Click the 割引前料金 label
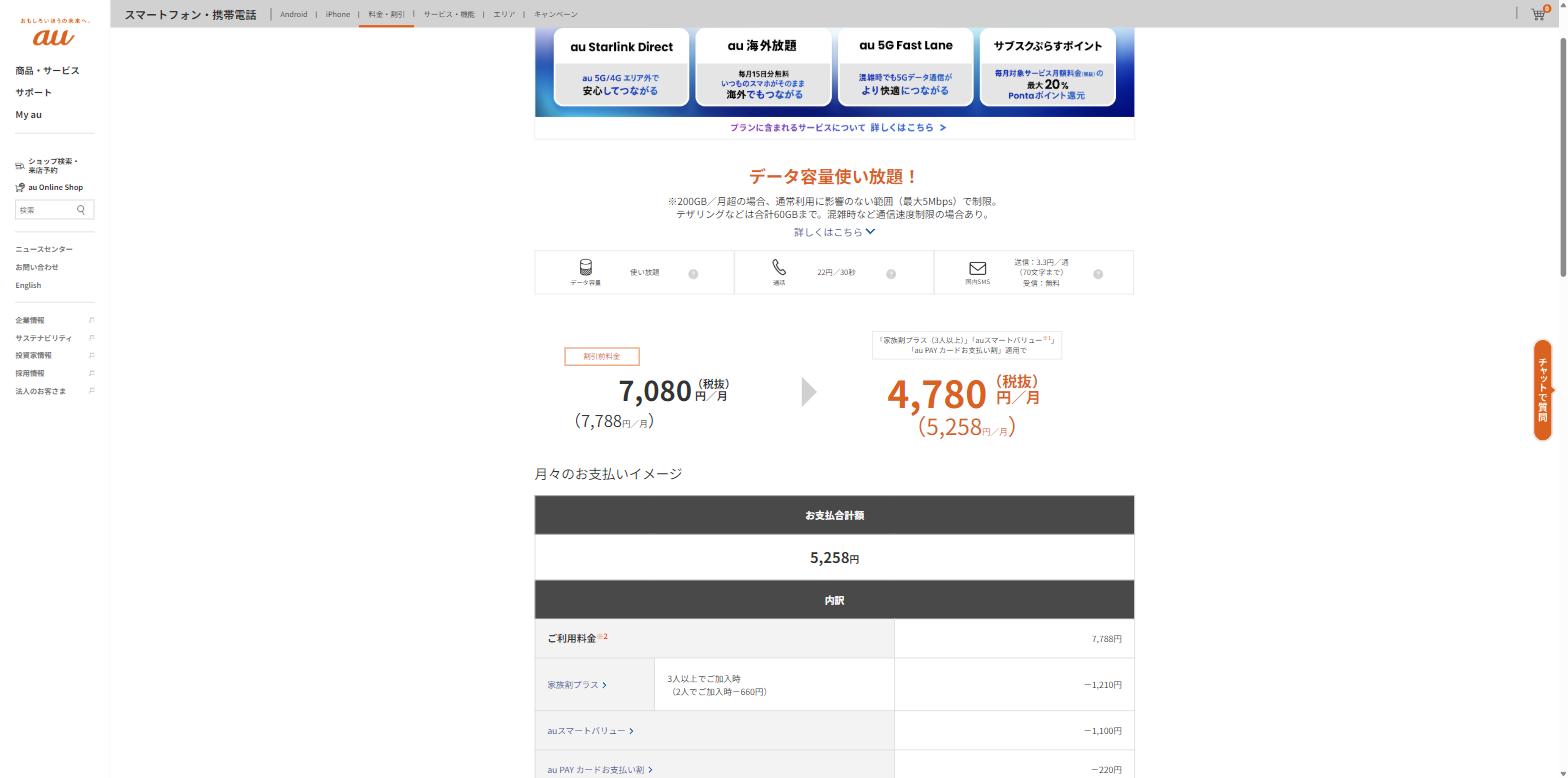Image resolution: width=1568 pixels, height=778 pixels. tap(602, 357)
